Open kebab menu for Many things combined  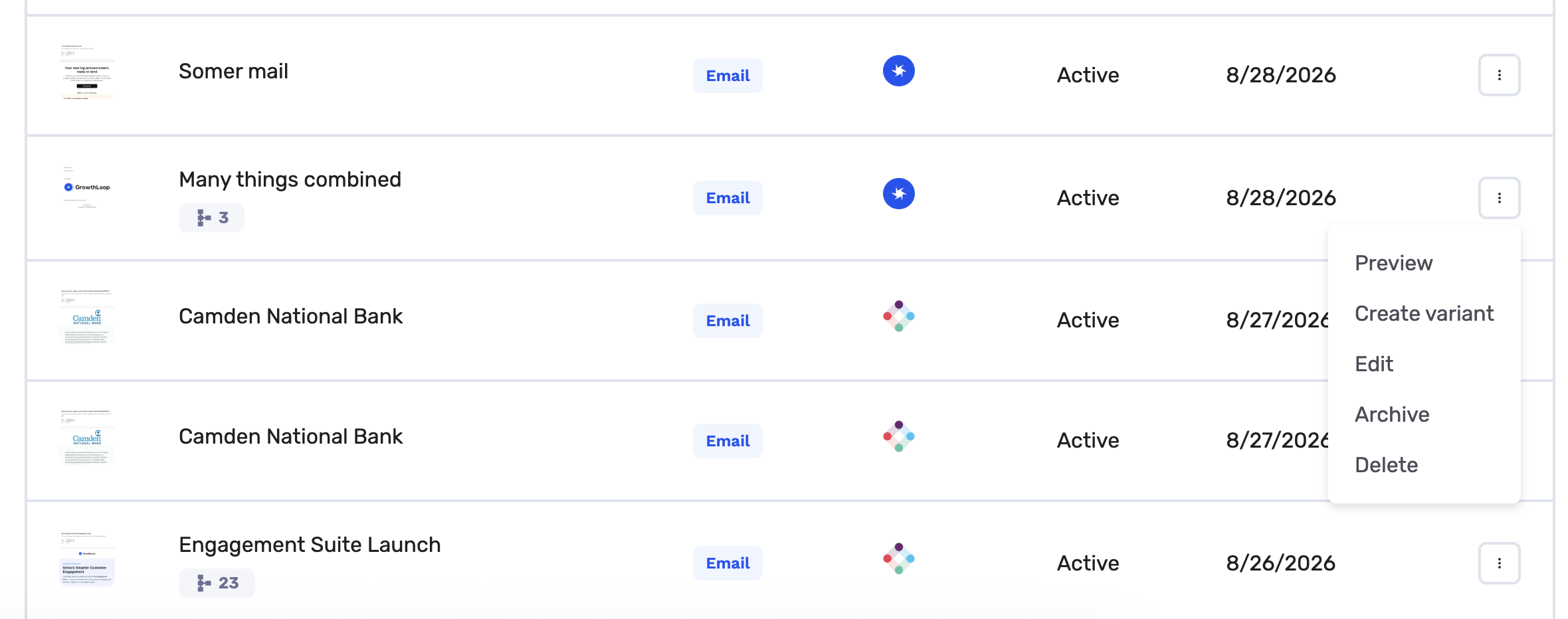(1499, 198)
